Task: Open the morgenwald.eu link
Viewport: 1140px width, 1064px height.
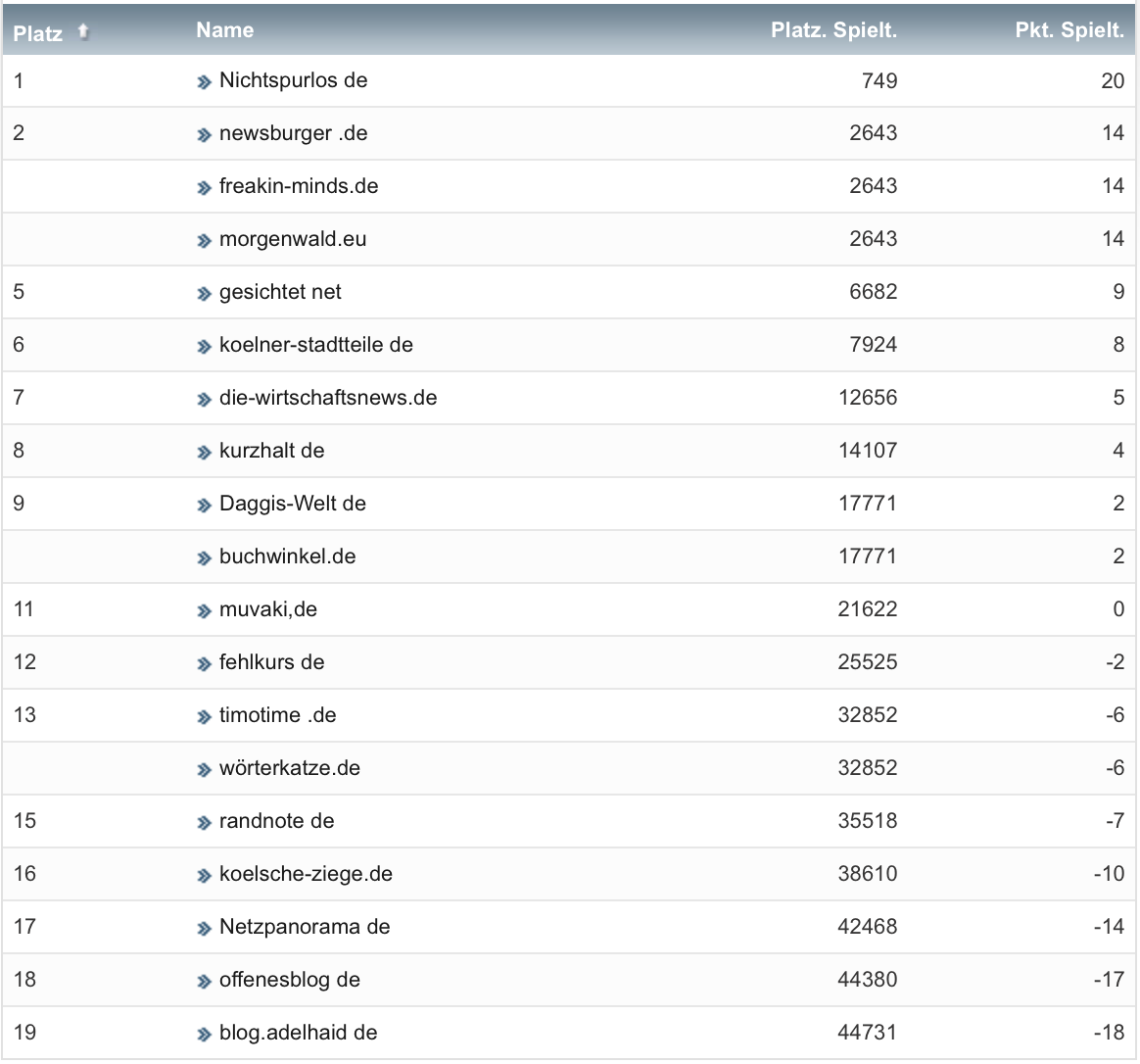Action: pos(292,238)
